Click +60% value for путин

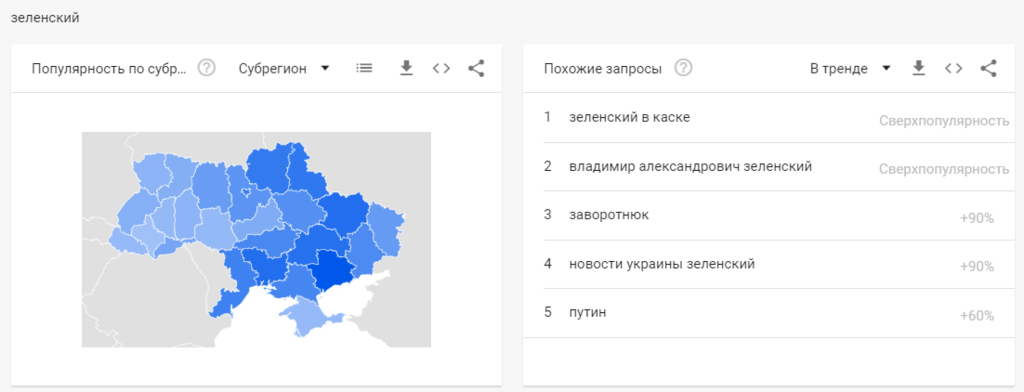pyautogui.click(x=977, y=316)
